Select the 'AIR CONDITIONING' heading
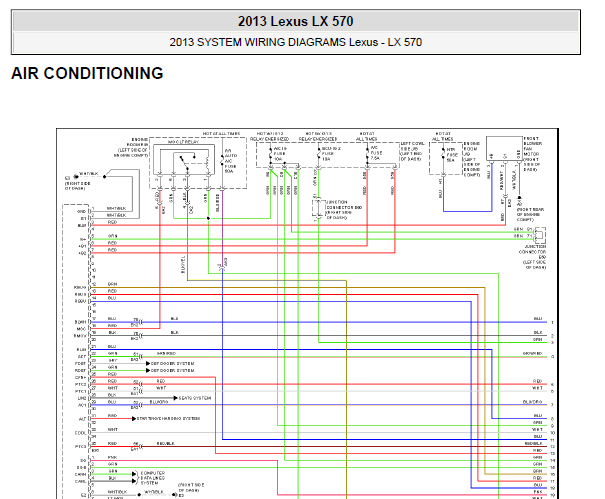This screenshot has height=499, width=605. (x=87, y=73)
